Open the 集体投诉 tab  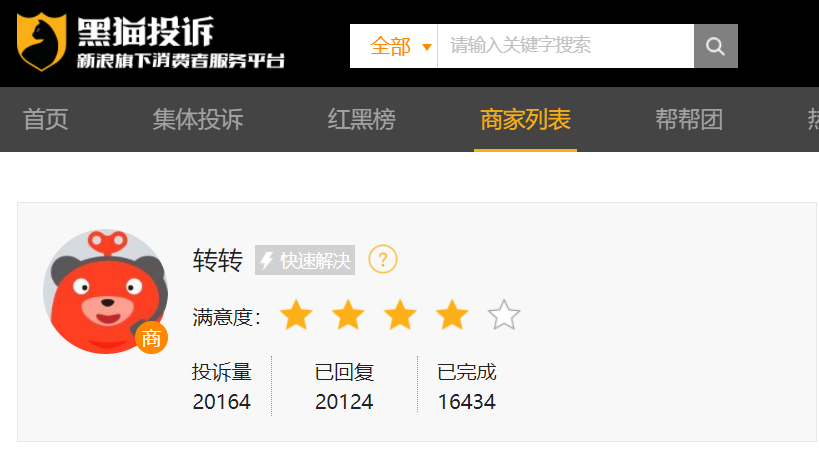198,120
